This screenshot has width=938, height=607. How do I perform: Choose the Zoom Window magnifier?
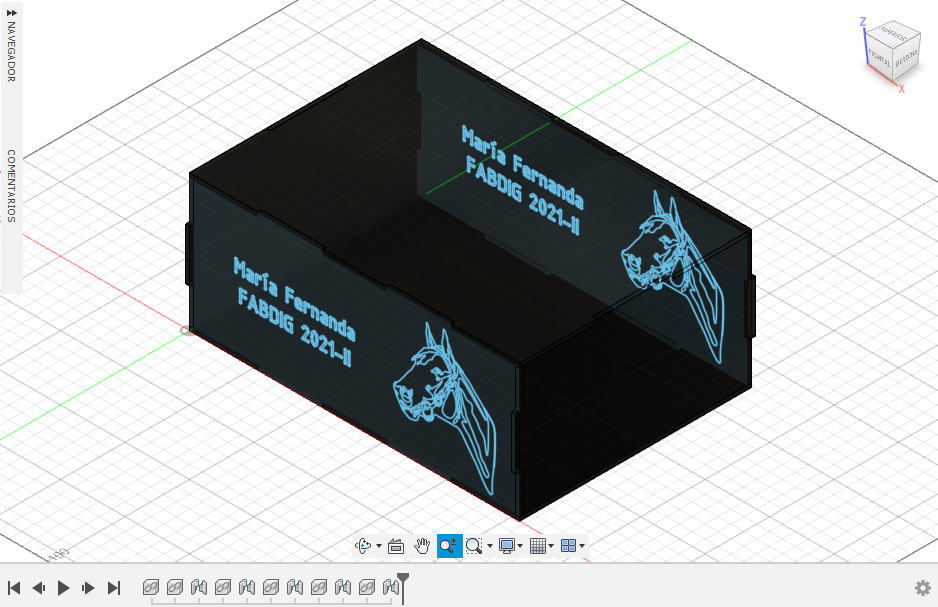coord(474,545)
